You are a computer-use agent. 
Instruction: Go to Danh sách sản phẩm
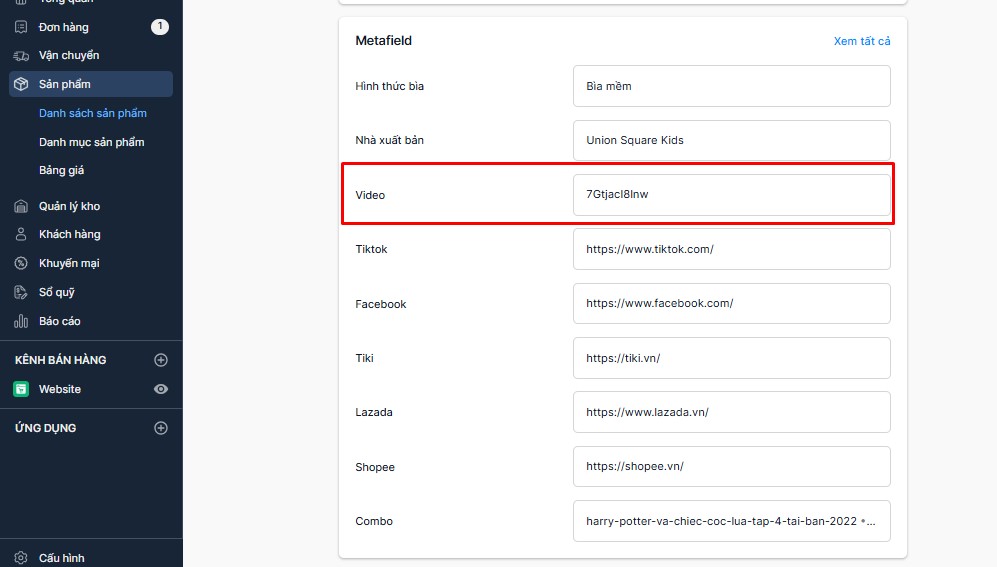(93, 113)
